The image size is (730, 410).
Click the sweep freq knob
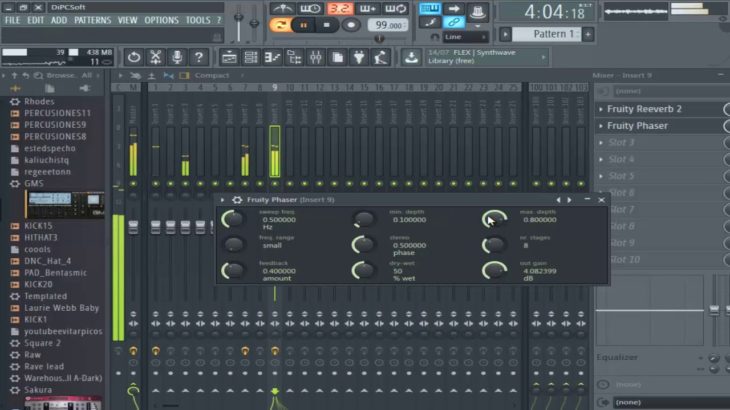pyautogui.click(x=232, y=219)
